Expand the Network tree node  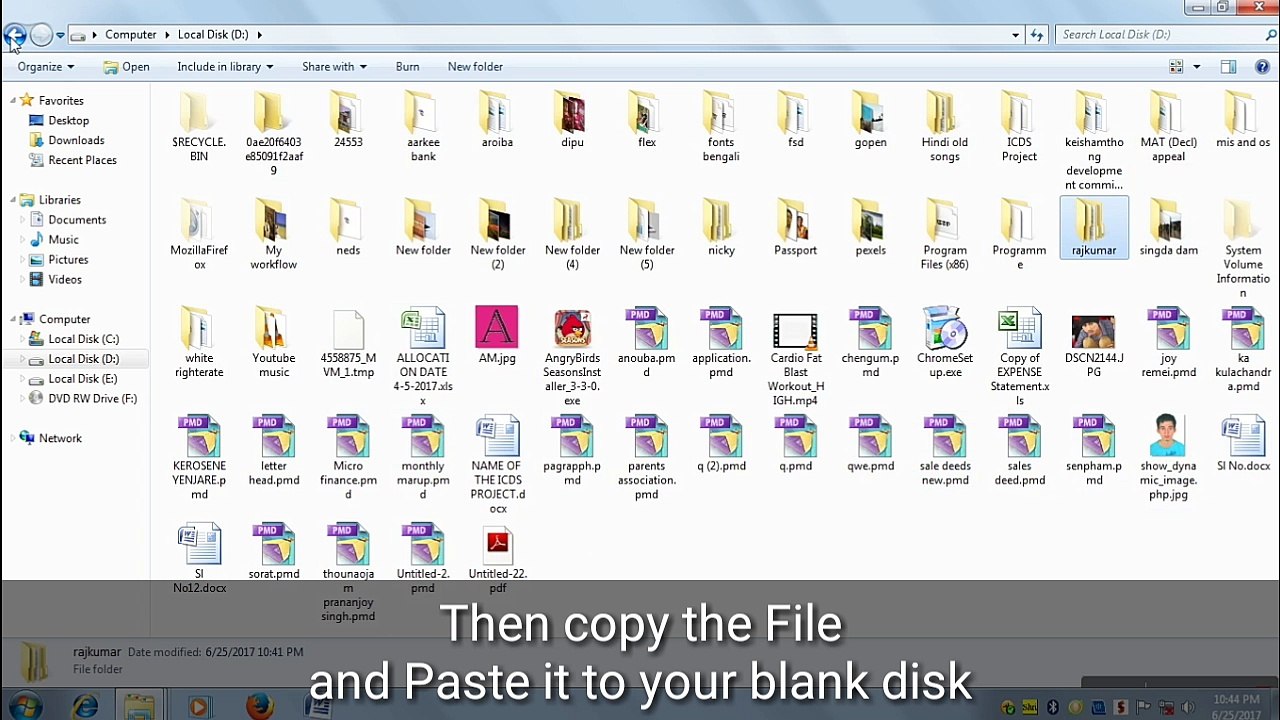[x=13, y=438]
